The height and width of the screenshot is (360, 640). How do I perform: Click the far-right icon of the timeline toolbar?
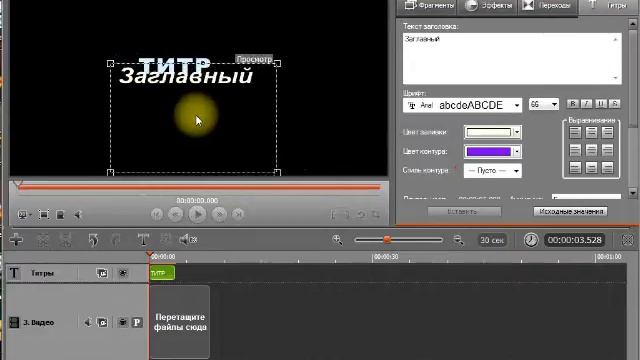click(x=628, y=240)
